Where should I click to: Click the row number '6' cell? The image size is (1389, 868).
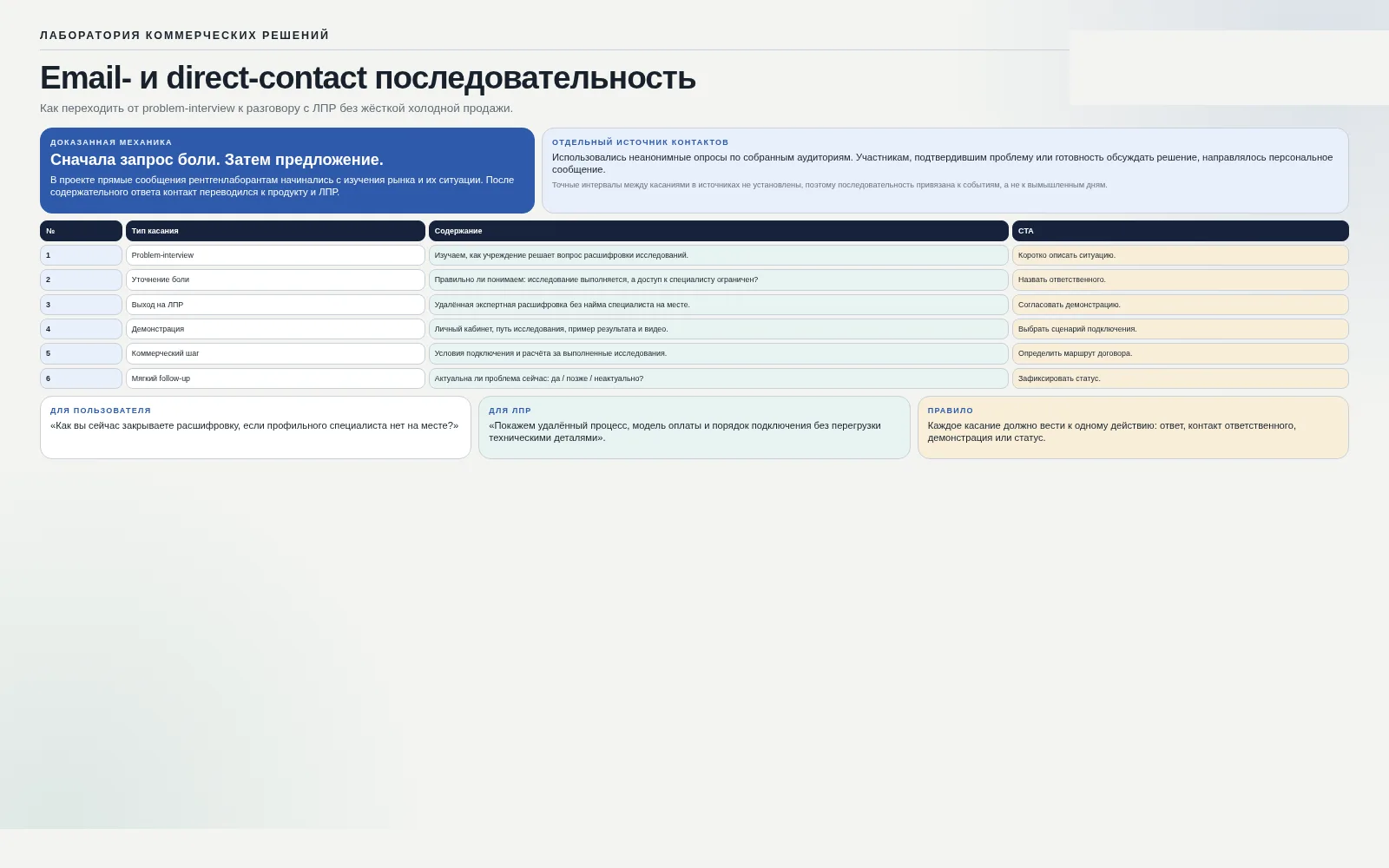click(81, 378)
